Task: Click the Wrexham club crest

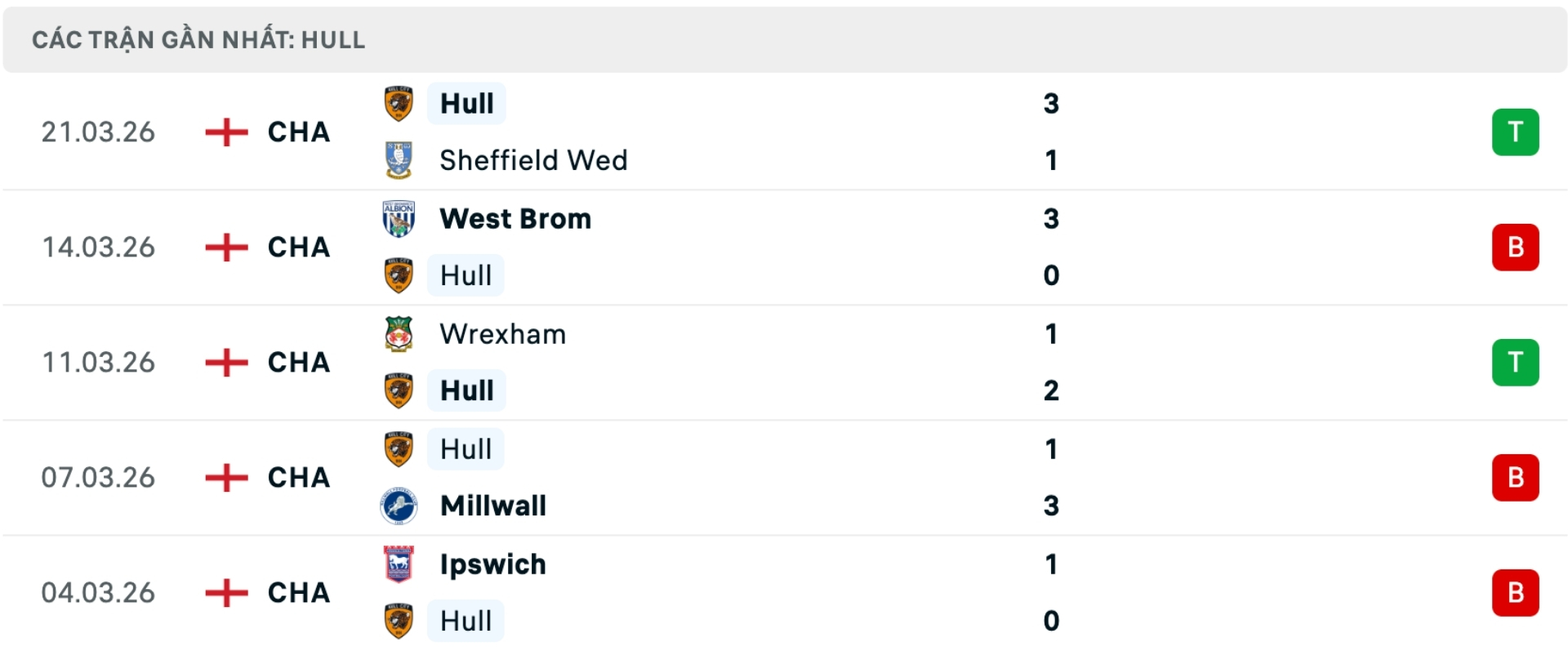Action: pos(399,334)
